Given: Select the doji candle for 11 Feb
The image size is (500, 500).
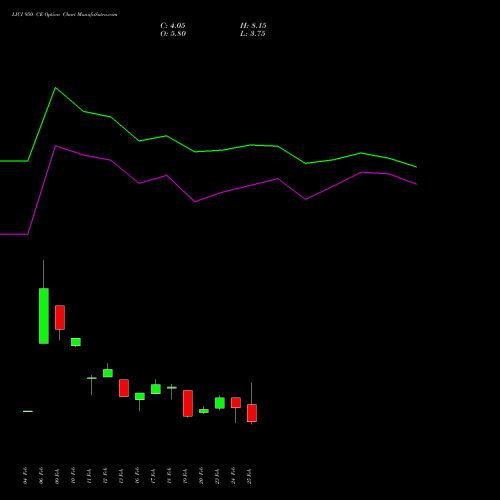Looking at the screenshot, I should click(92, 378).
